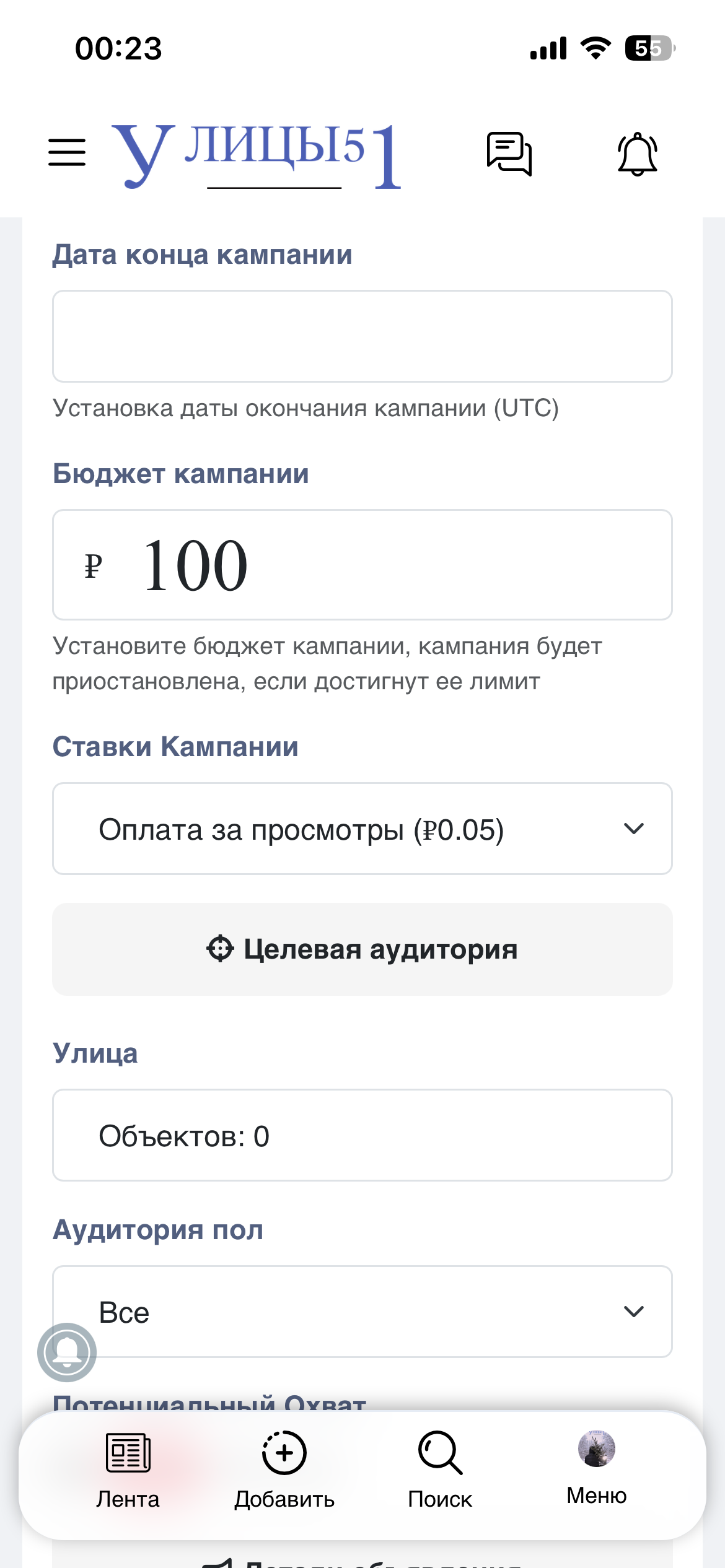Click the Лента newspaper icon
The width and height of the screenshot is (725, 1568).
click(x=128, y=1452)
